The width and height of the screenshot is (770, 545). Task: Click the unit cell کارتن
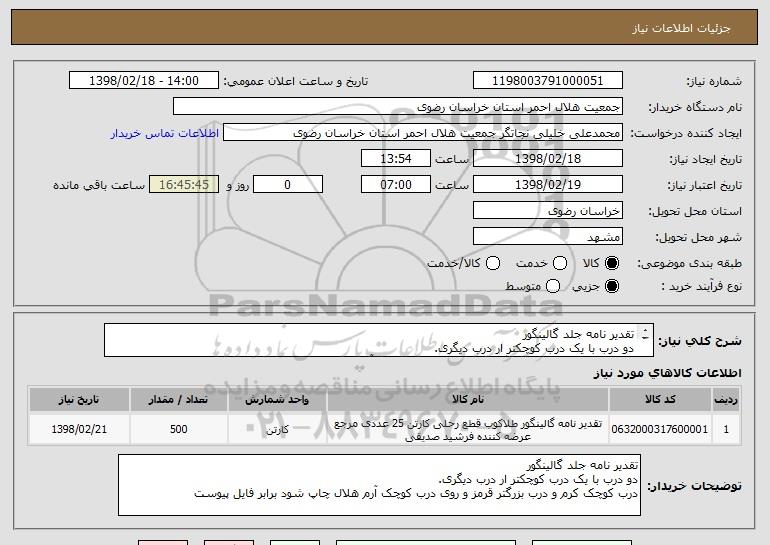pos(277,430)
